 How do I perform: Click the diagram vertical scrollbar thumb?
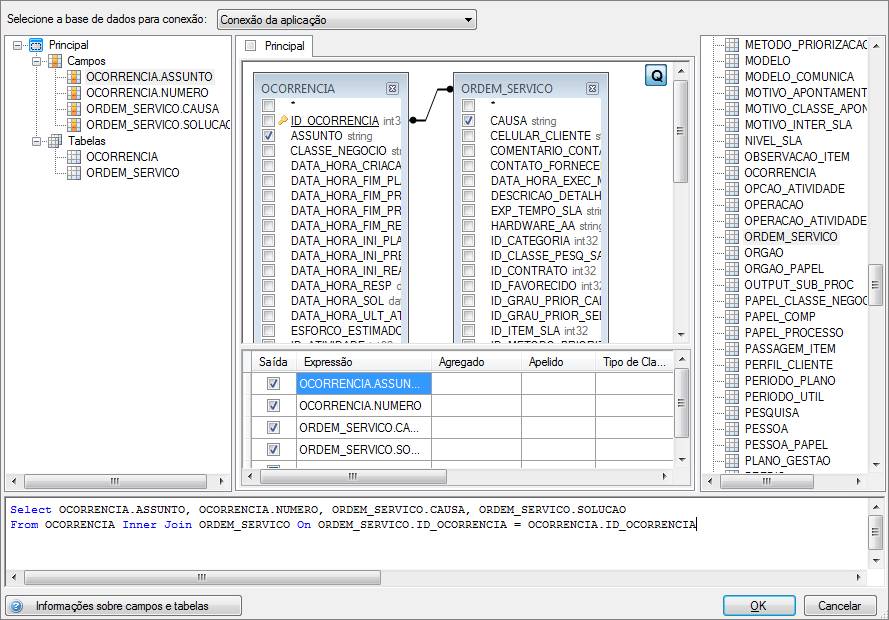click(680, 131)
